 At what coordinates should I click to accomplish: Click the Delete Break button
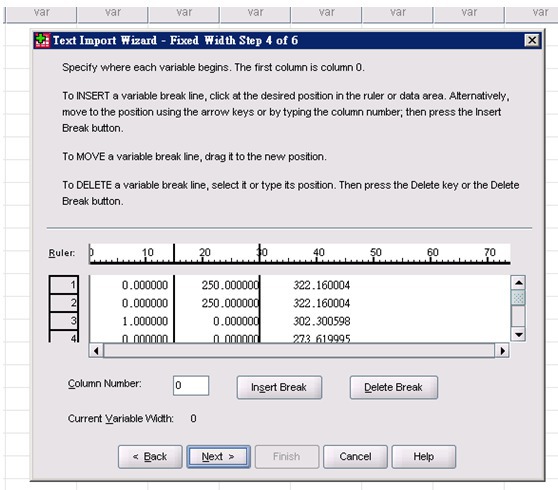click(394, 387)
